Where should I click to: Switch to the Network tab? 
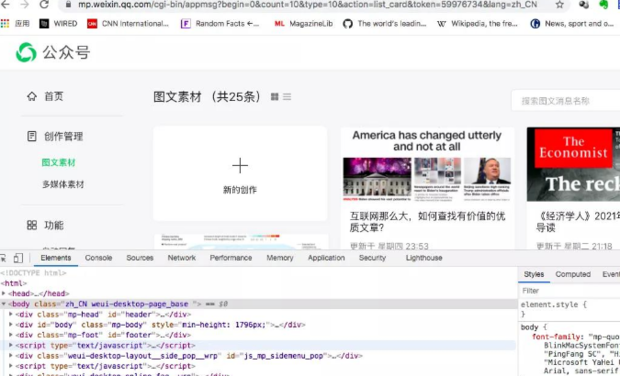click(181, 258)
